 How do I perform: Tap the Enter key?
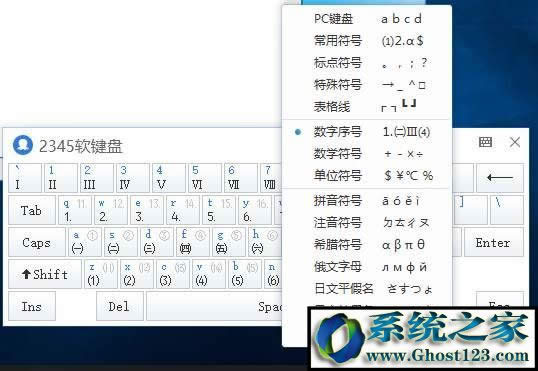494,242
